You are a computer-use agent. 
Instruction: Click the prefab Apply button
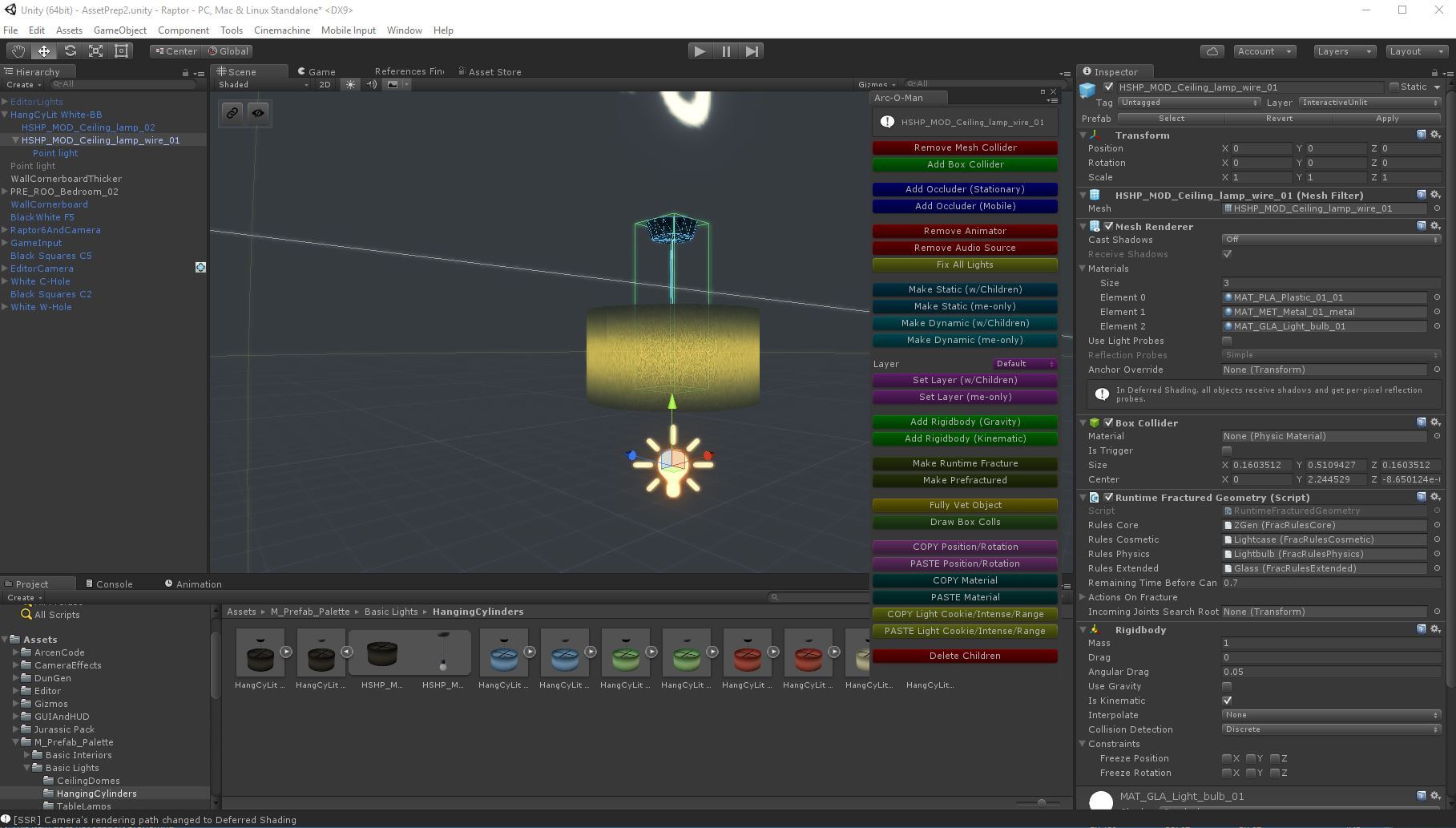(1387, 119)
